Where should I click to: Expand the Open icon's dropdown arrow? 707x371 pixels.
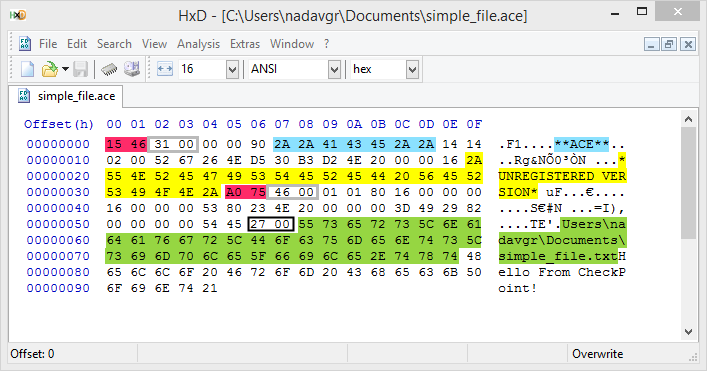[x=65, y=69]
